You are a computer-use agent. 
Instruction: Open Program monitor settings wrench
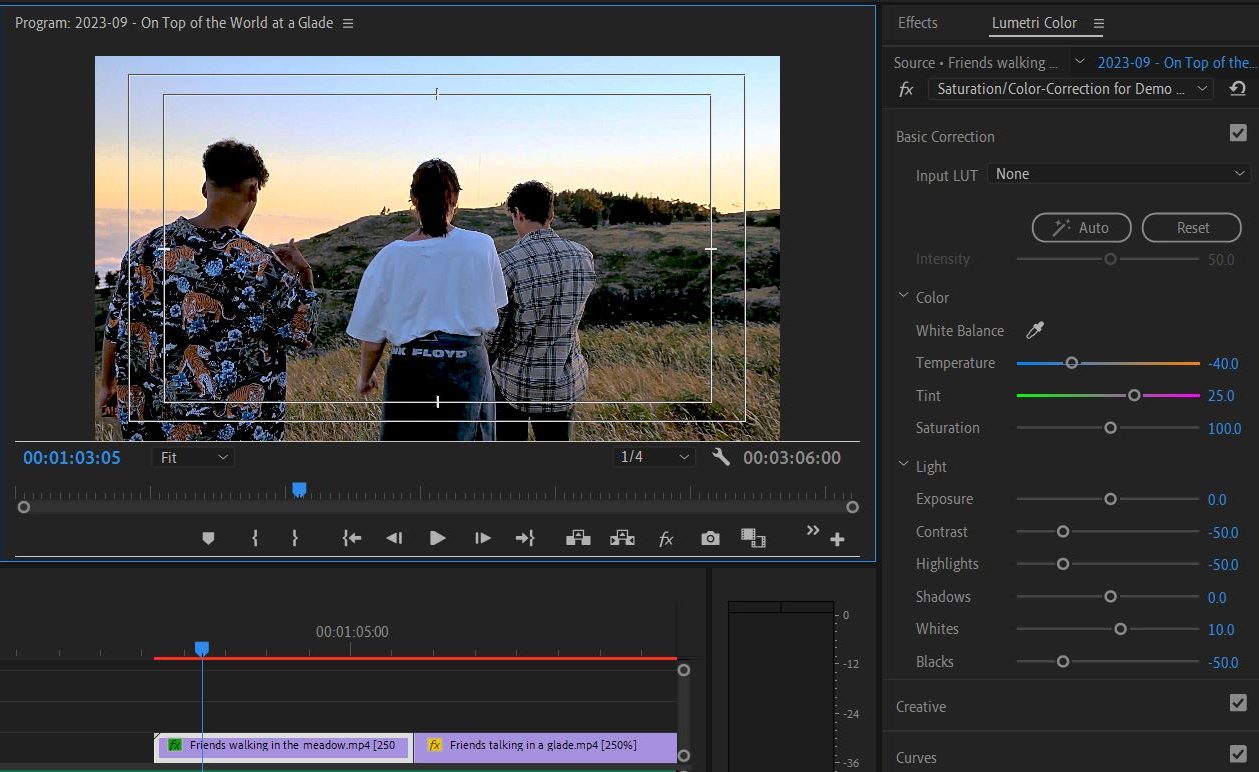tap(721, 457)
